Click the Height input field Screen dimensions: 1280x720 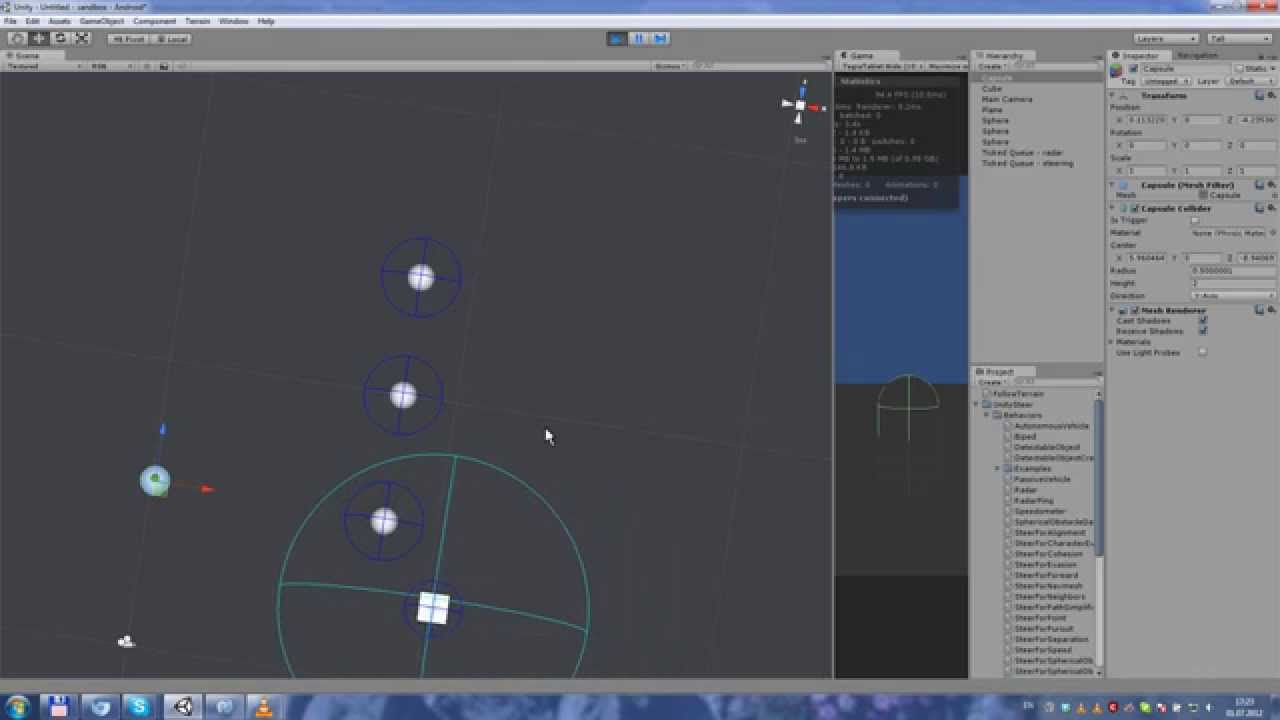tap(1233, 283)
